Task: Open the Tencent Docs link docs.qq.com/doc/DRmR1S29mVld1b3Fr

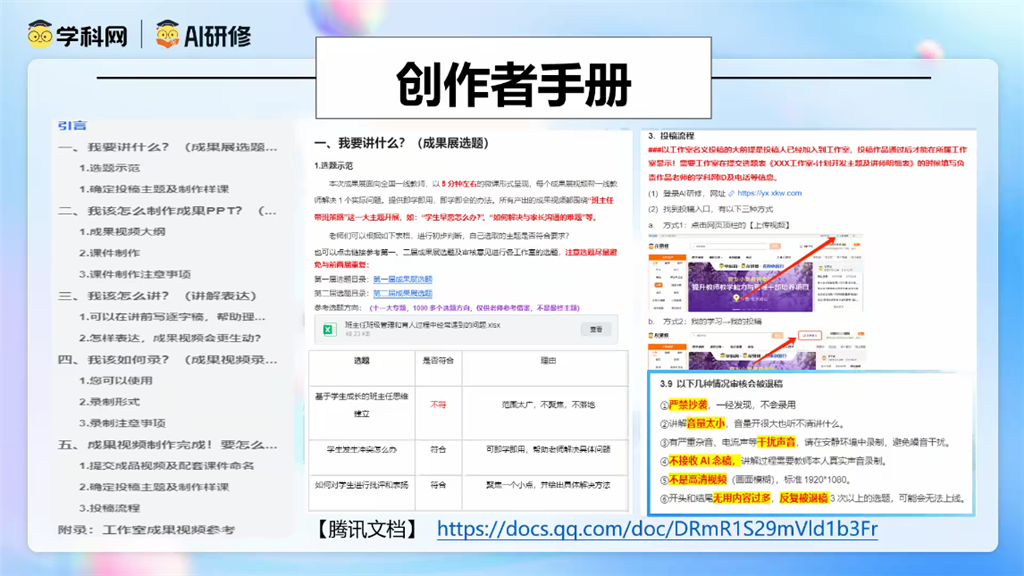Action: coord(657,528)
